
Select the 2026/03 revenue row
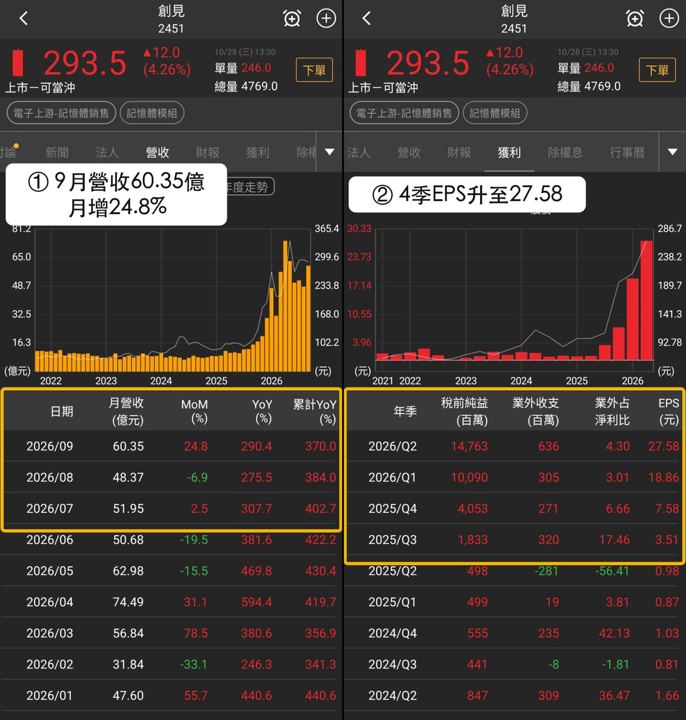171,633
